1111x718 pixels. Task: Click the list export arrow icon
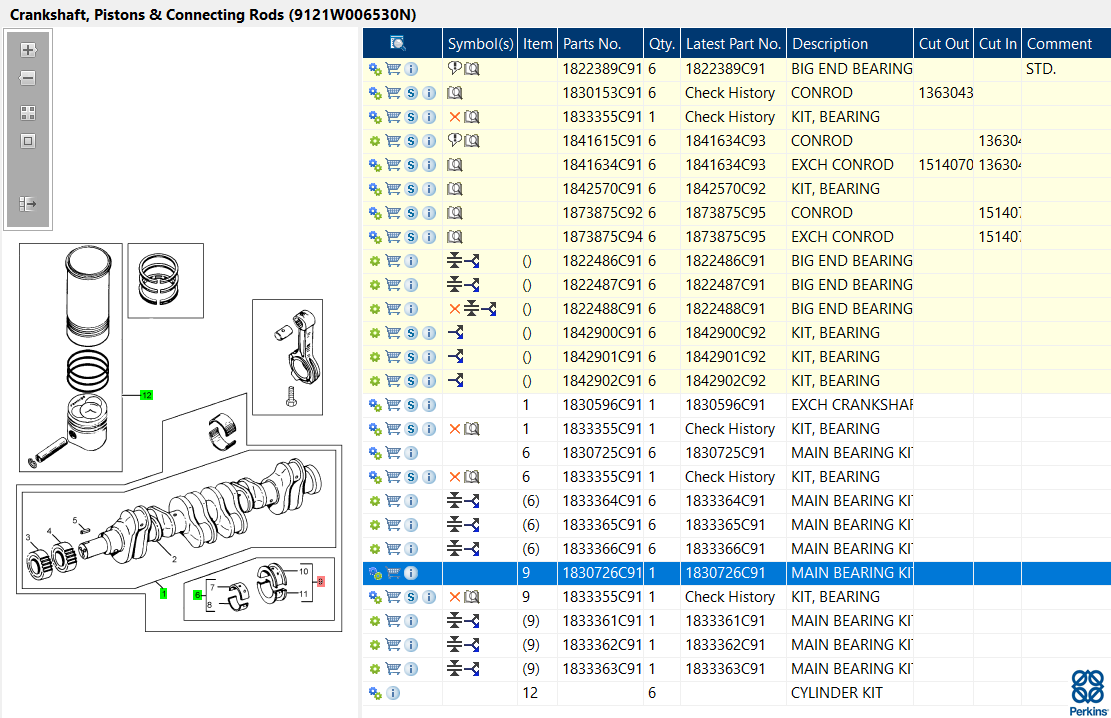coord(28,204)
